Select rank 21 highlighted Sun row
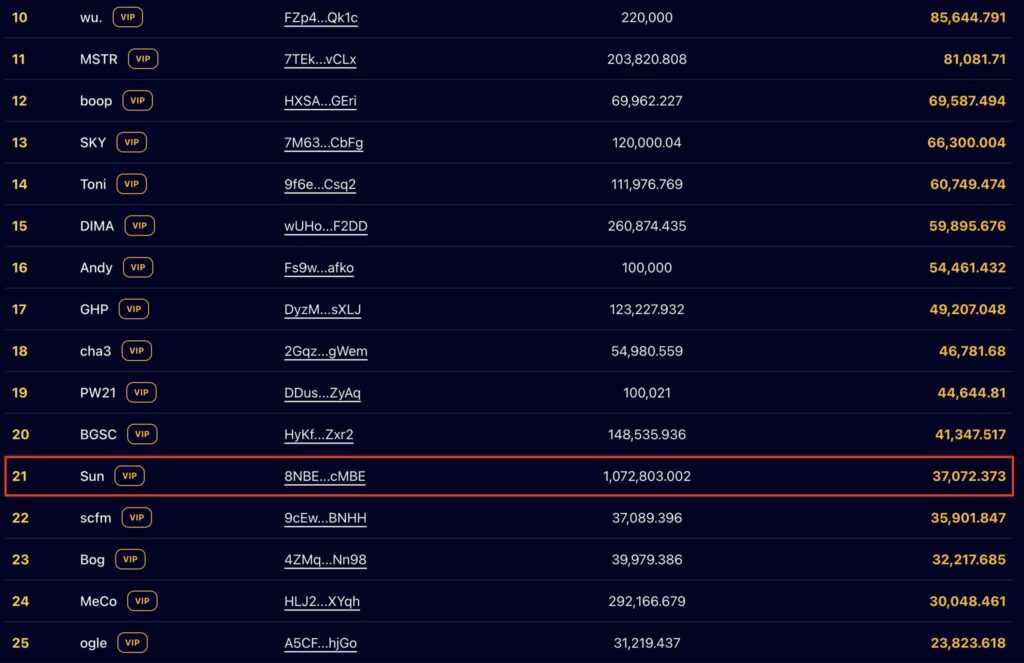This screenshot has height=663, width=1024. pos(509,476)
